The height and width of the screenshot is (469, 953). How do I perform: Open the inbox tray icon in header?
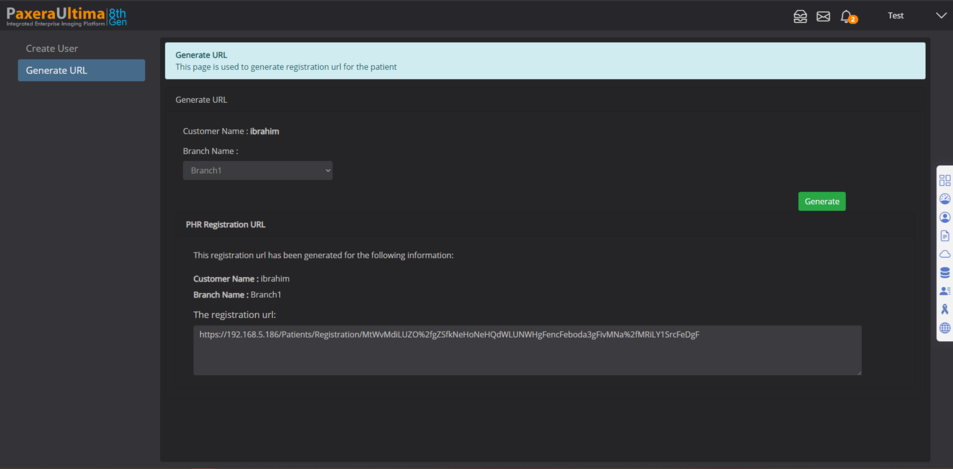pos(800,16)
